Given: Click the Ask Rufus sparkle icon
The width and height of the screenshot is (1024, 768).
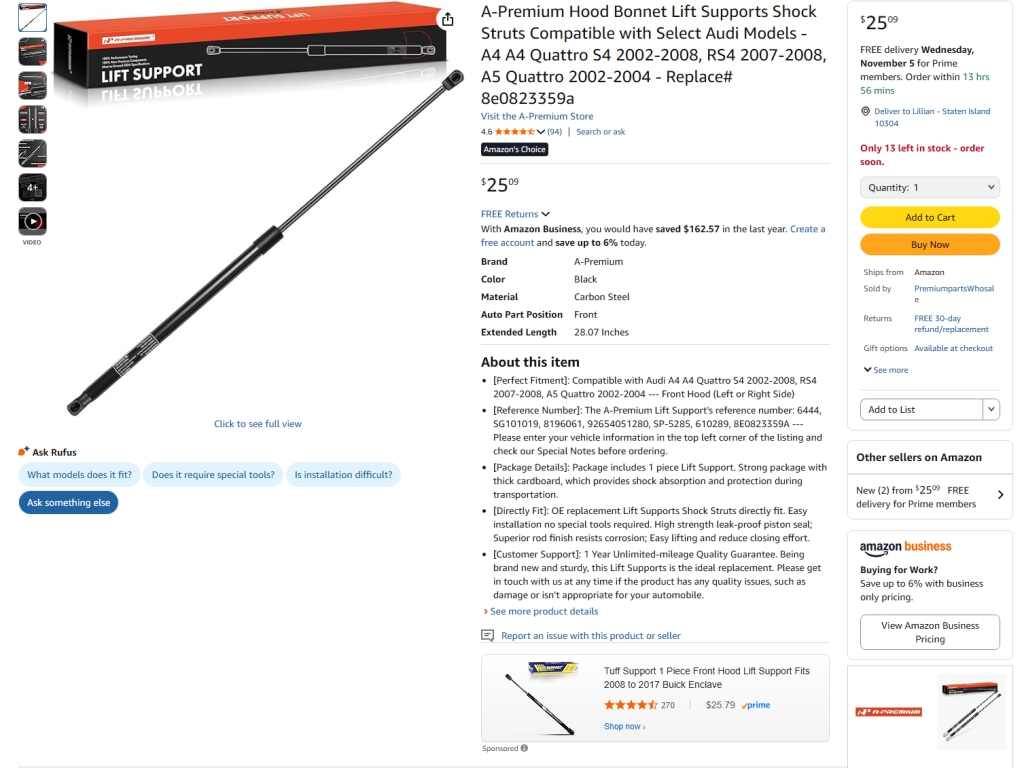Looking at the screenshot, I should pos(24,451).
